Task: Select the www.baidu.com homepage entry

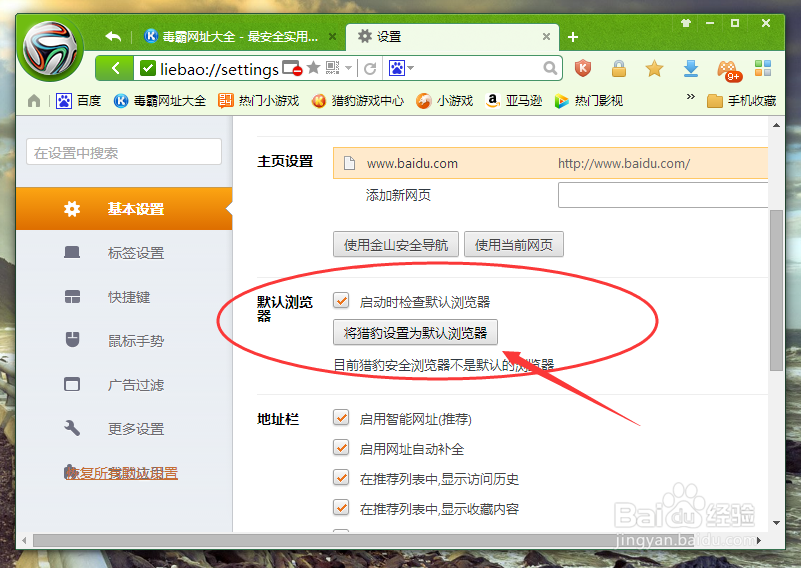Action: 550,163
